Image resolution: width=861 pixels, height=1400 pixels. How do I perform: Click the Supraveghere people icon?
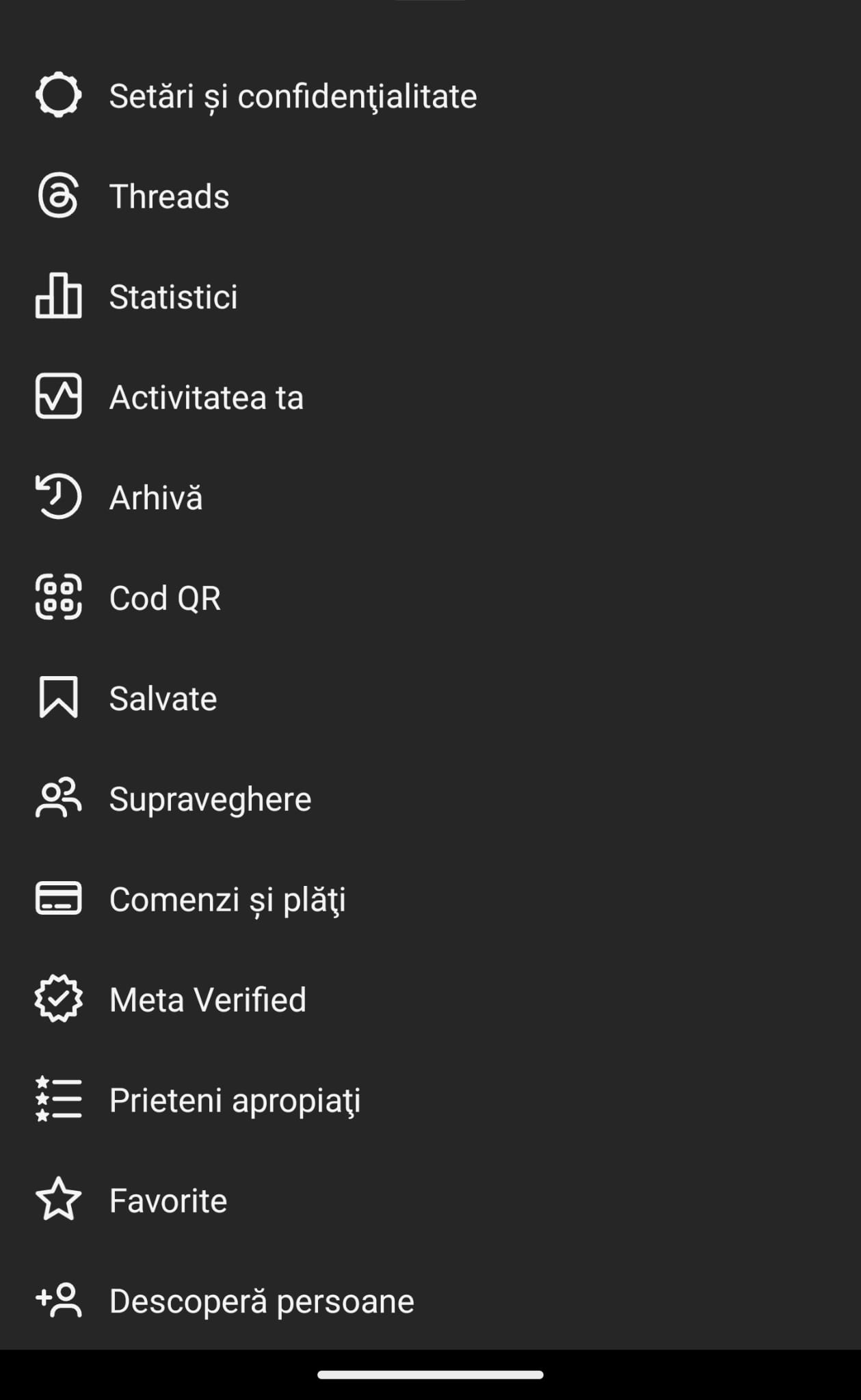coord(58,798)
